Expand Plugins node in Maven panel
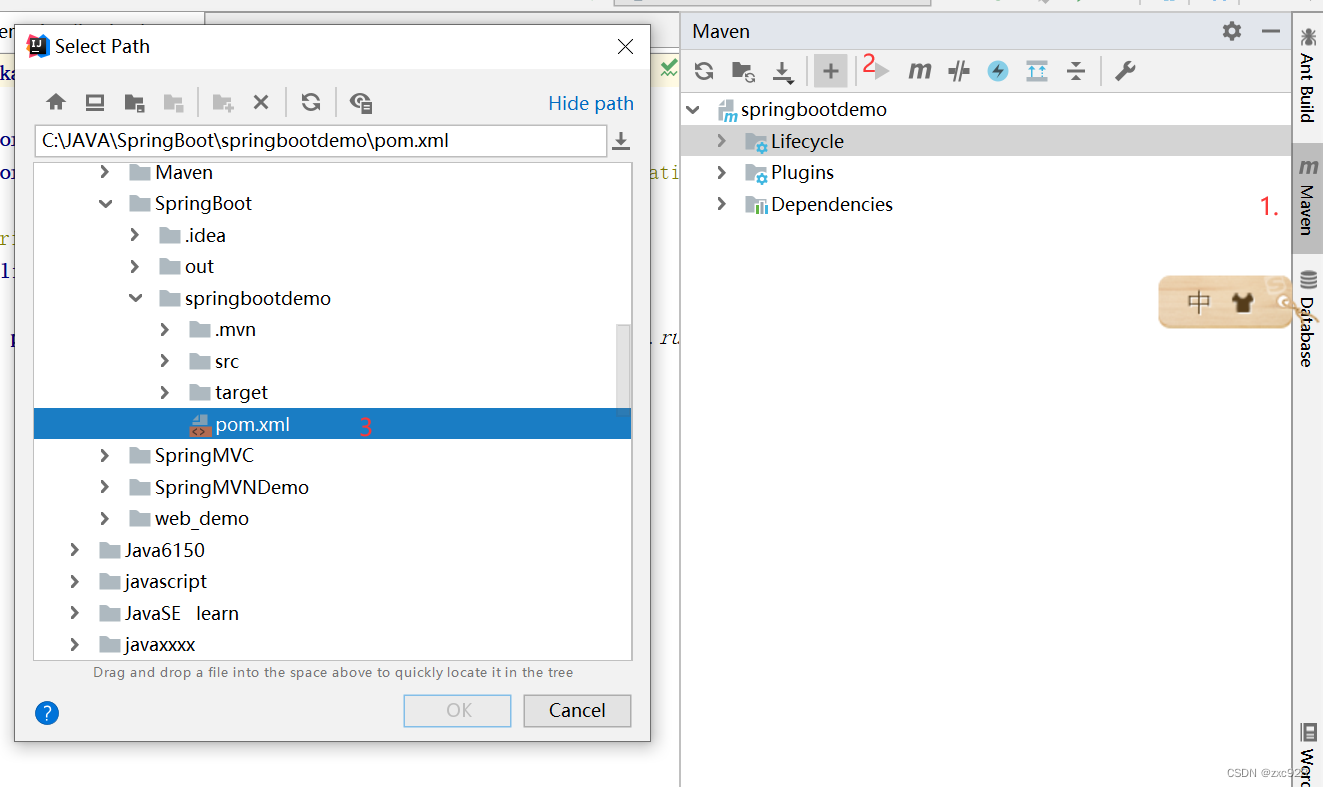1323x787 pixels. coord(722,173)
